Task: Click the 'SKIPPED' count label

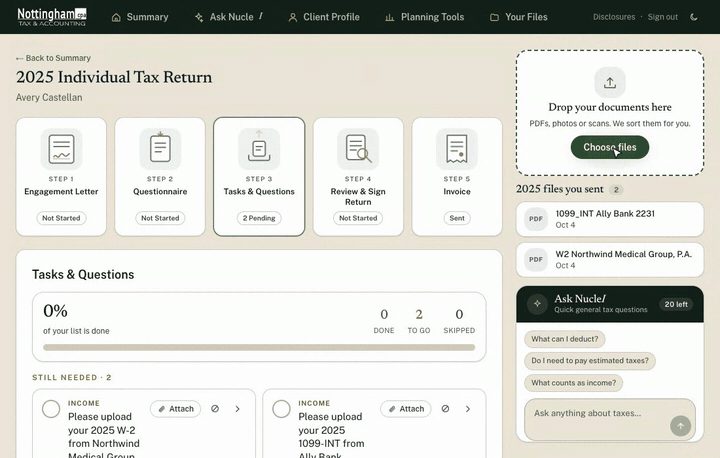Action: tap(459, 330)
